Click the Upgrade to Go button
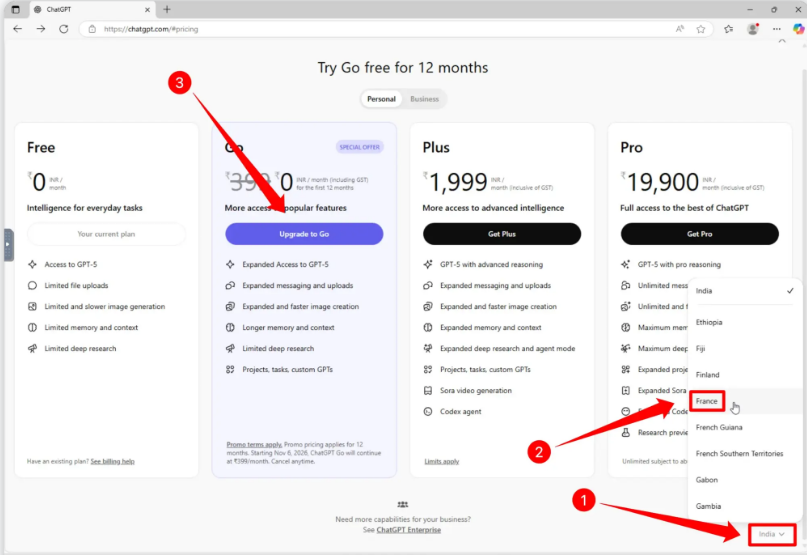Viewport: 807px width, 555px height. coord(304,234)
